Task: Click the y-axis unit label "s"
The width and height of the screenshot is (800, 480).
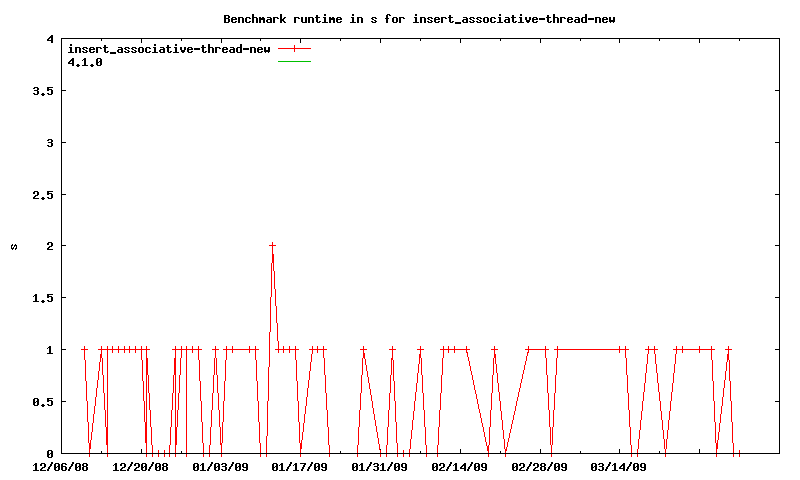Action: coord(14,246)
